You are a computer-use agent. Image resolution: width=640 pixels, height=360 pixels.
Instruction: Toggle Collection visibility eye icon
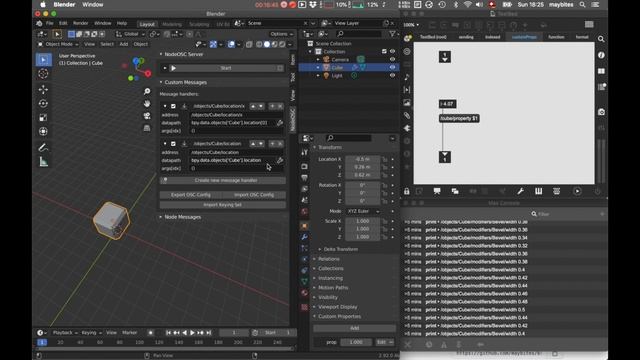click(x=392, y=51)
